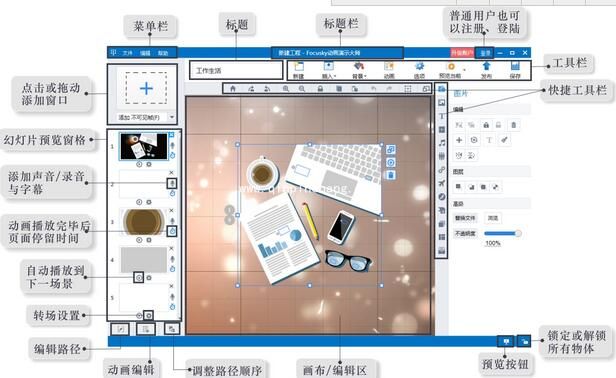The height and width of the screenshot is (378, 616).
Task: Click the lock all objects button in bottom bar
Action: pyautogui.click(x=523, y=341)
